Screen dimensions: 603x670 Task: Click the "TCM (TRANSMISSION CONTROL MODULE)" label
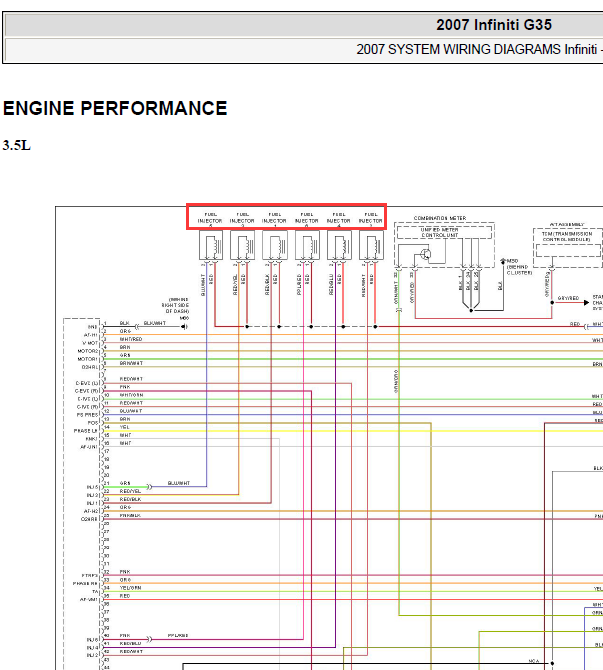tap(567, 237)
